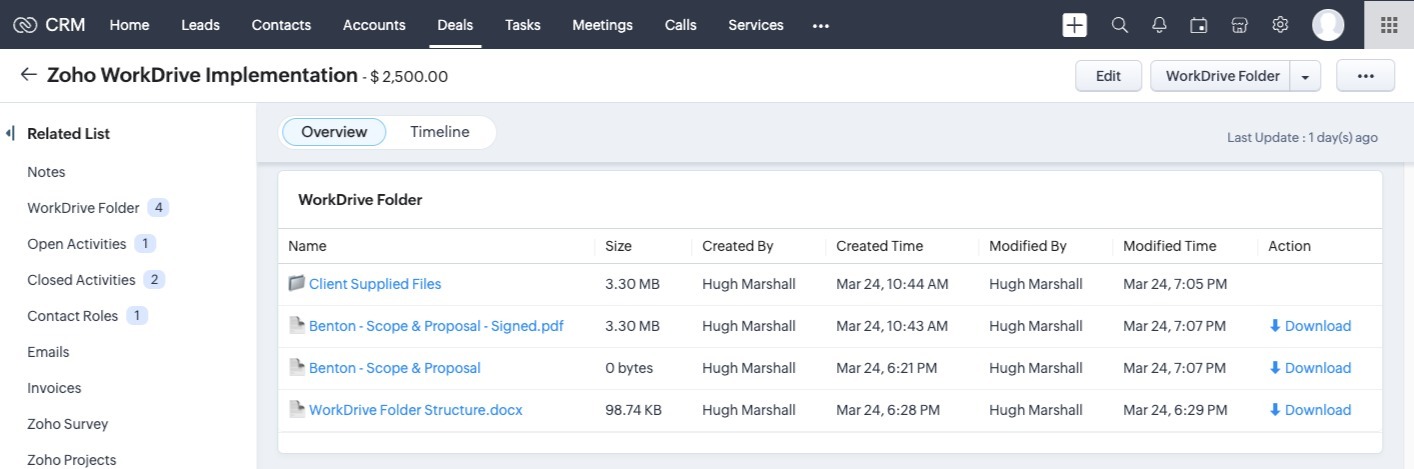Open the Leads module tab
Viewport: 1414px width, 469px height.
(200, 25)
